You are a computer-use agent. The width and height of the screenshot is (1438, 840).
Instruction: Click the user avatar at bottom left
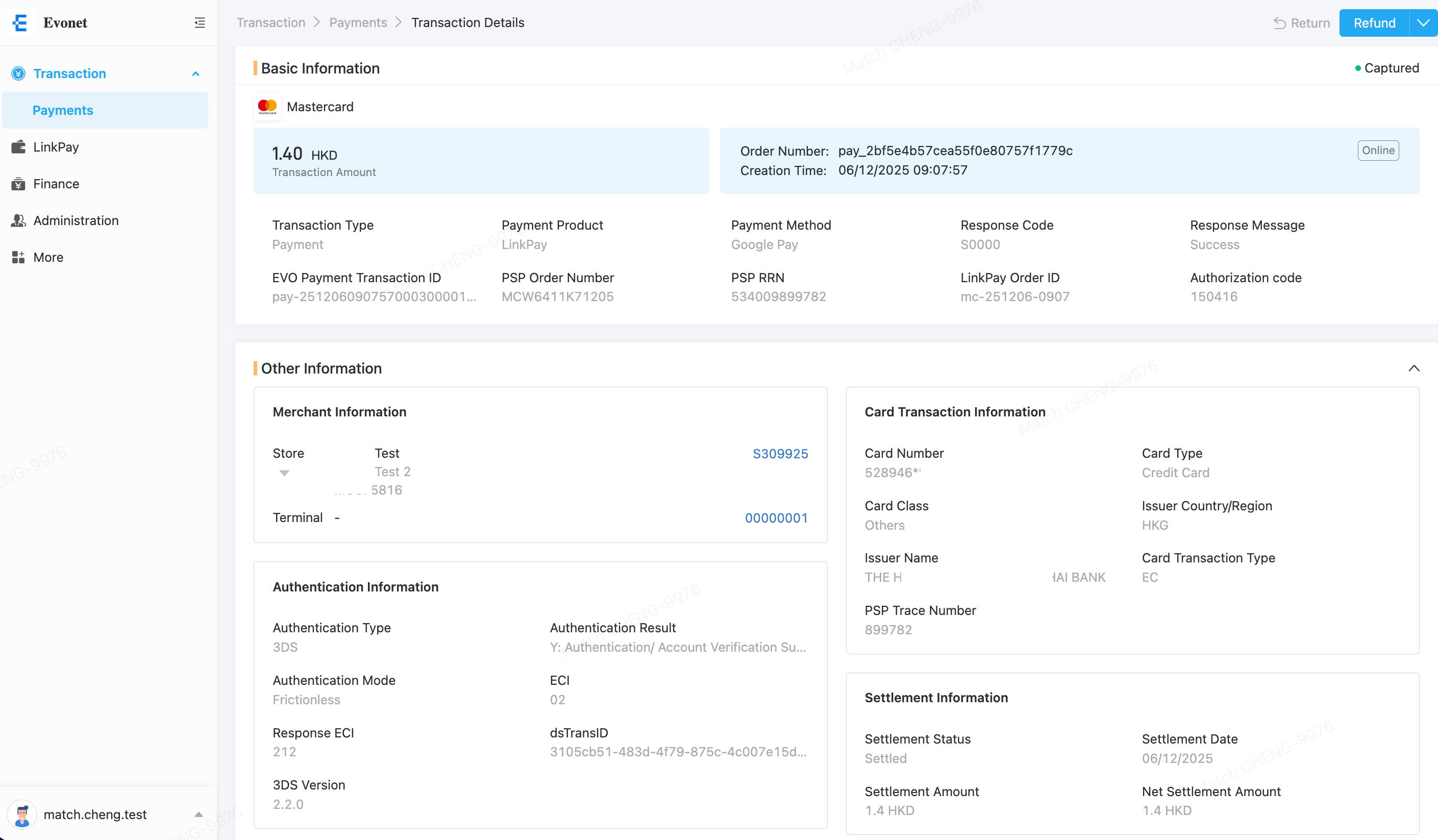click(22, 814)
